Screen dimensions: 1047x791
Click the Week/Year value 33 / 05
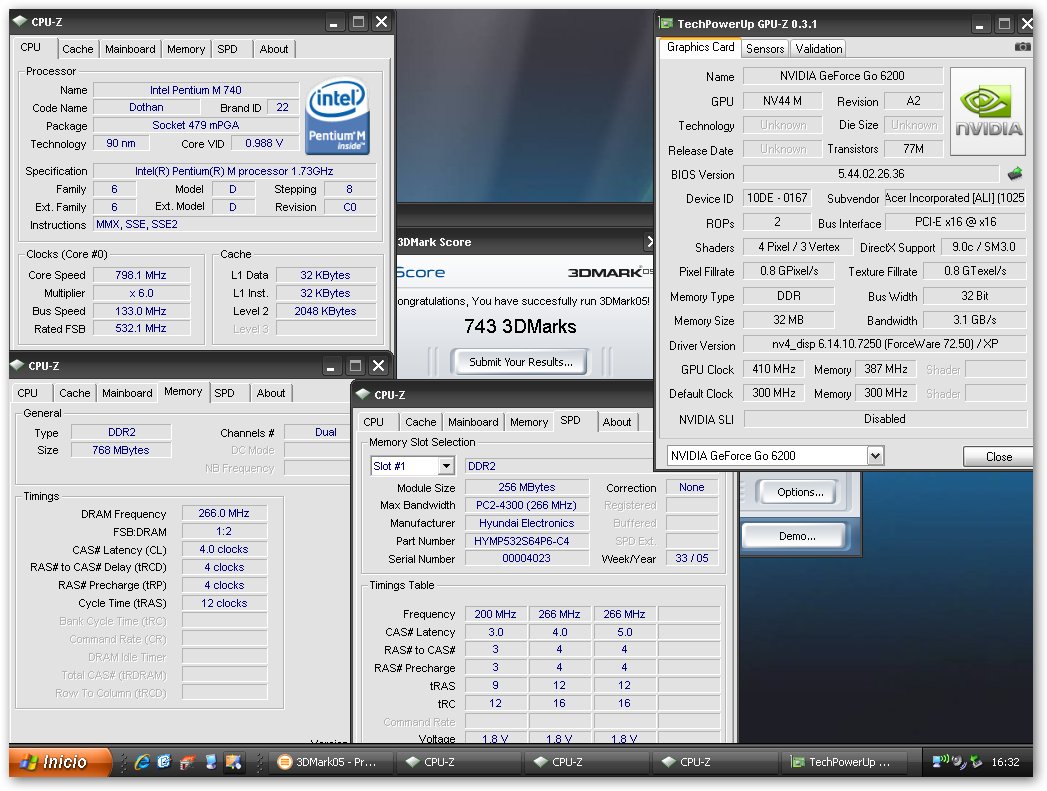coord(692,559)
